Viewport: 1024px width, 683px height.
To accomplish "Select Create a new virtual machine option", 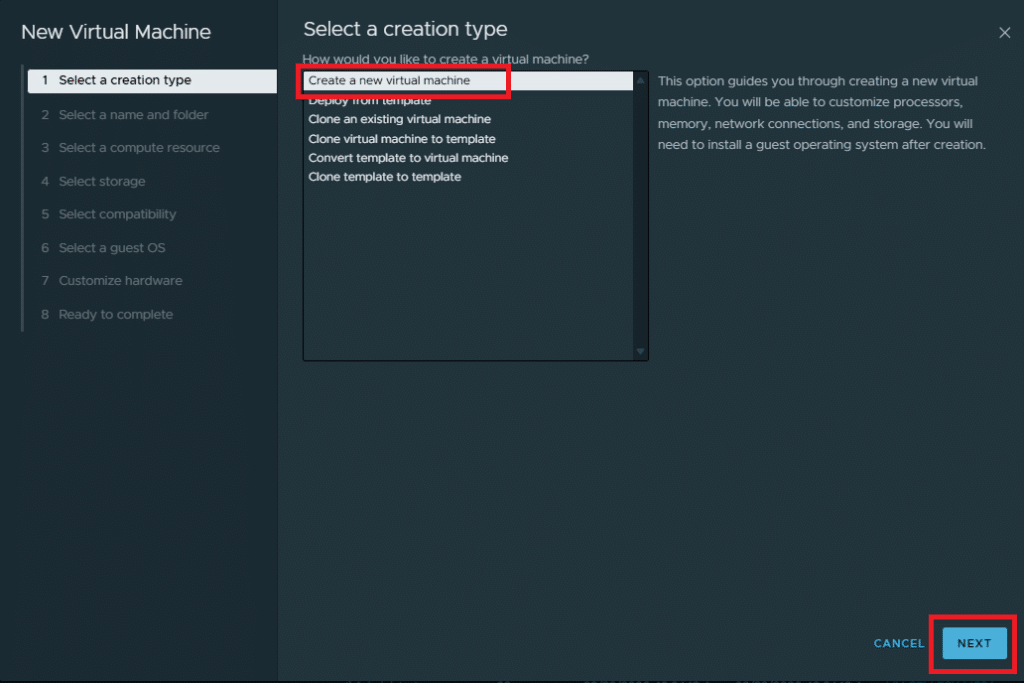I will pos(389,80).
